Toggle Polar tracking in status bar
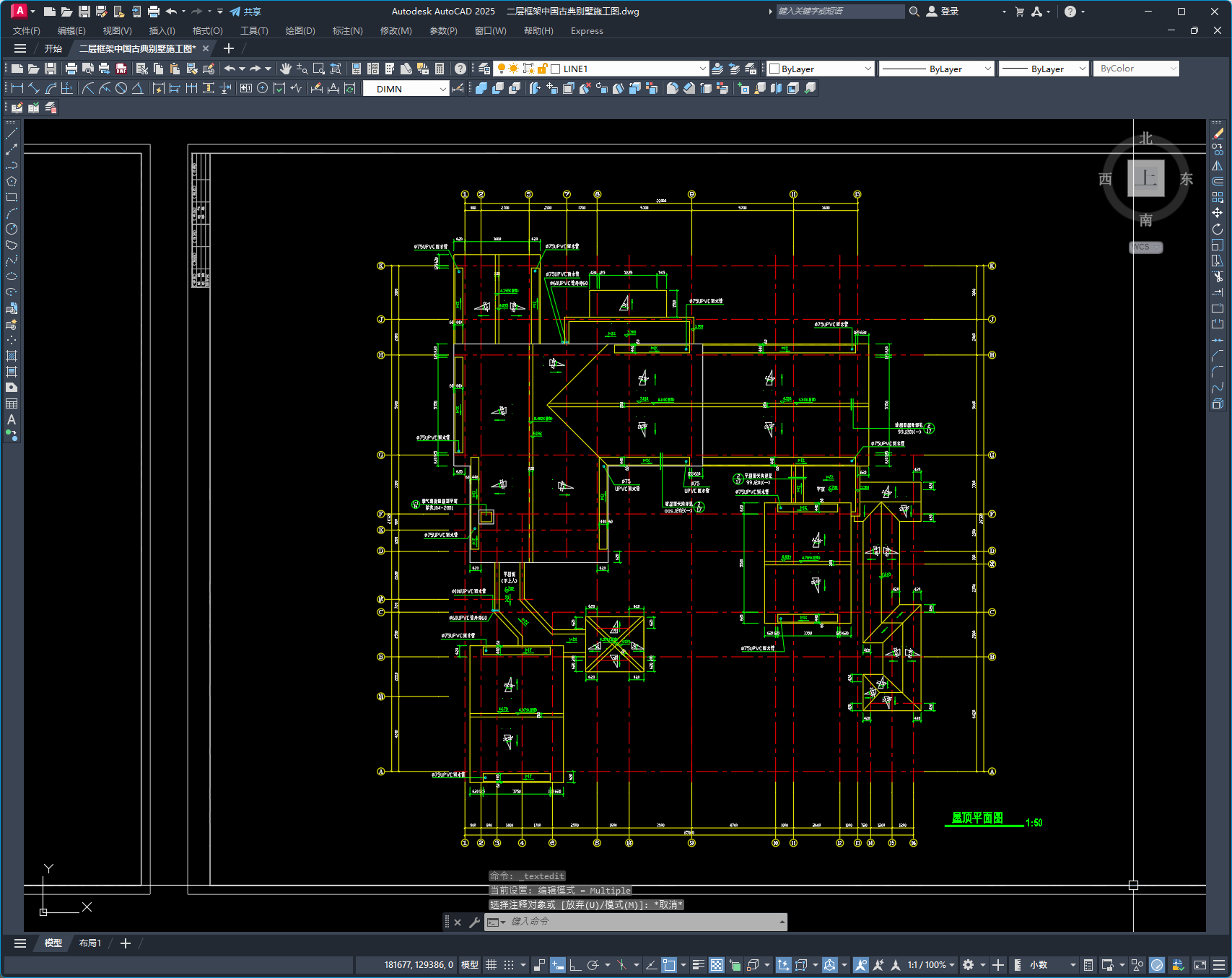Viewport: 1232px width, 978px height. [593, 965]
